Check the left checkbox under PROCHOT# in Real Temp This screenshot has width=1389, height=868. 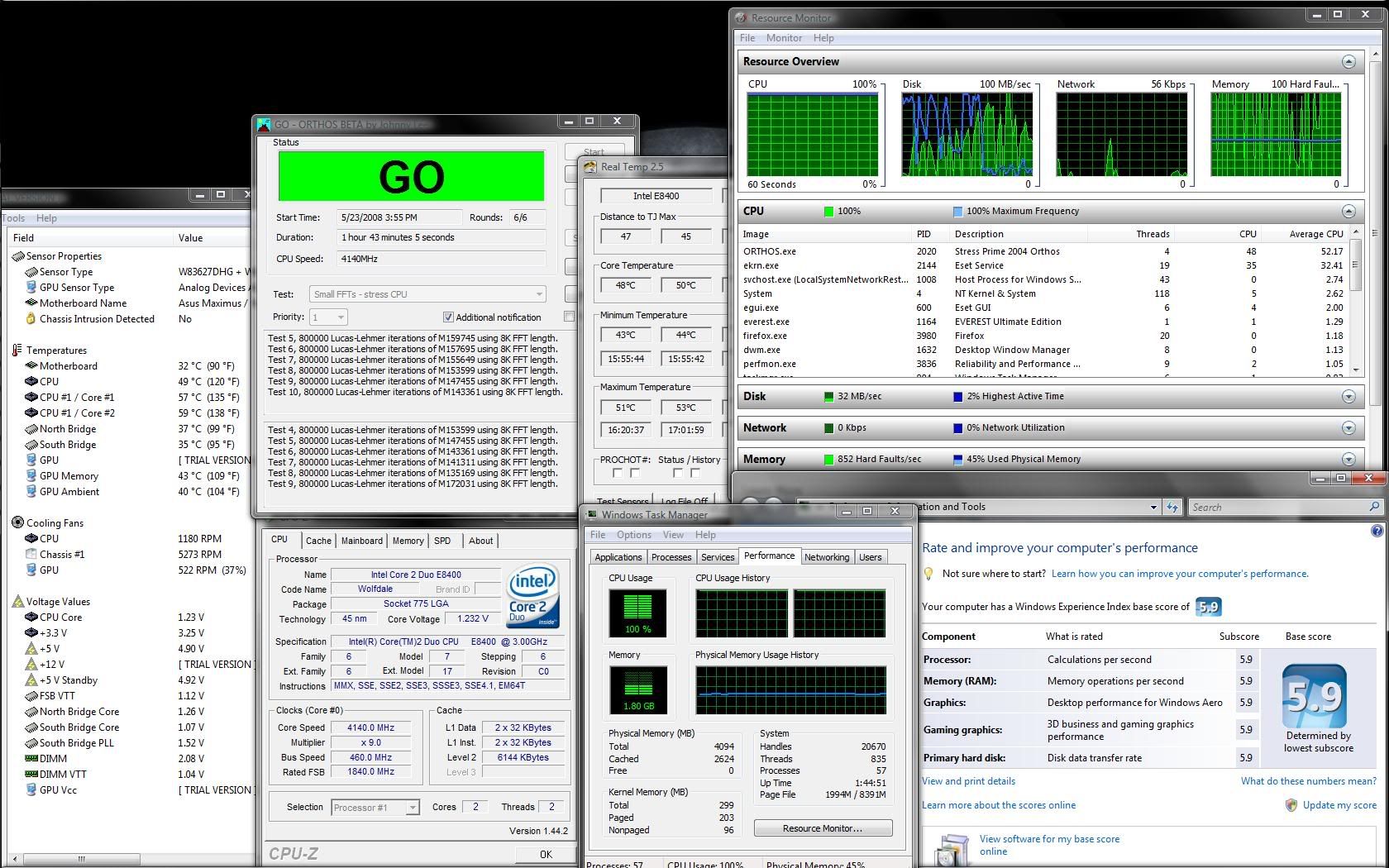coord(617,474)
